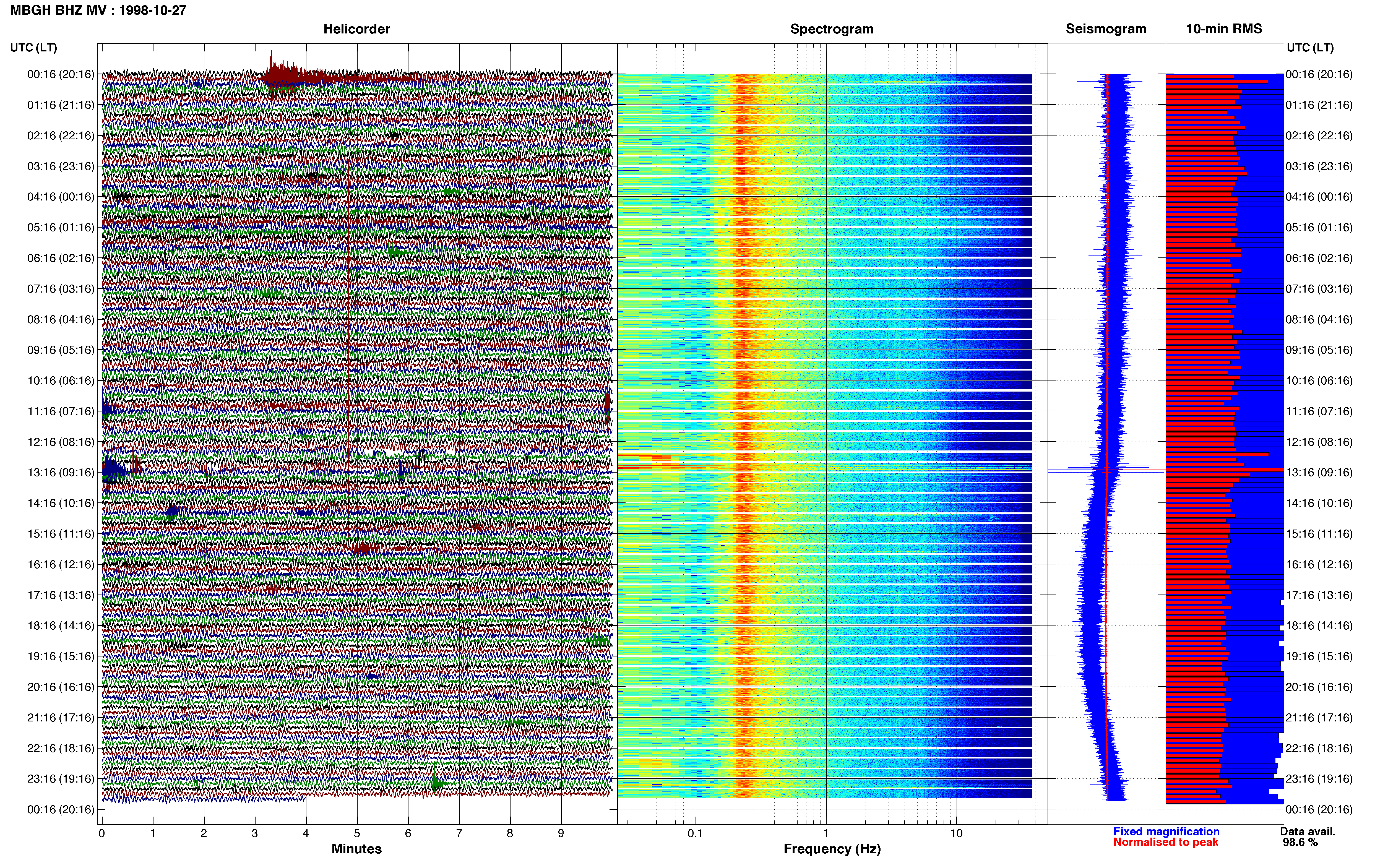This screenshot has height=868, width=1388.
Task: Click the '0.1' frequency tick label
Action: [695, 833]
